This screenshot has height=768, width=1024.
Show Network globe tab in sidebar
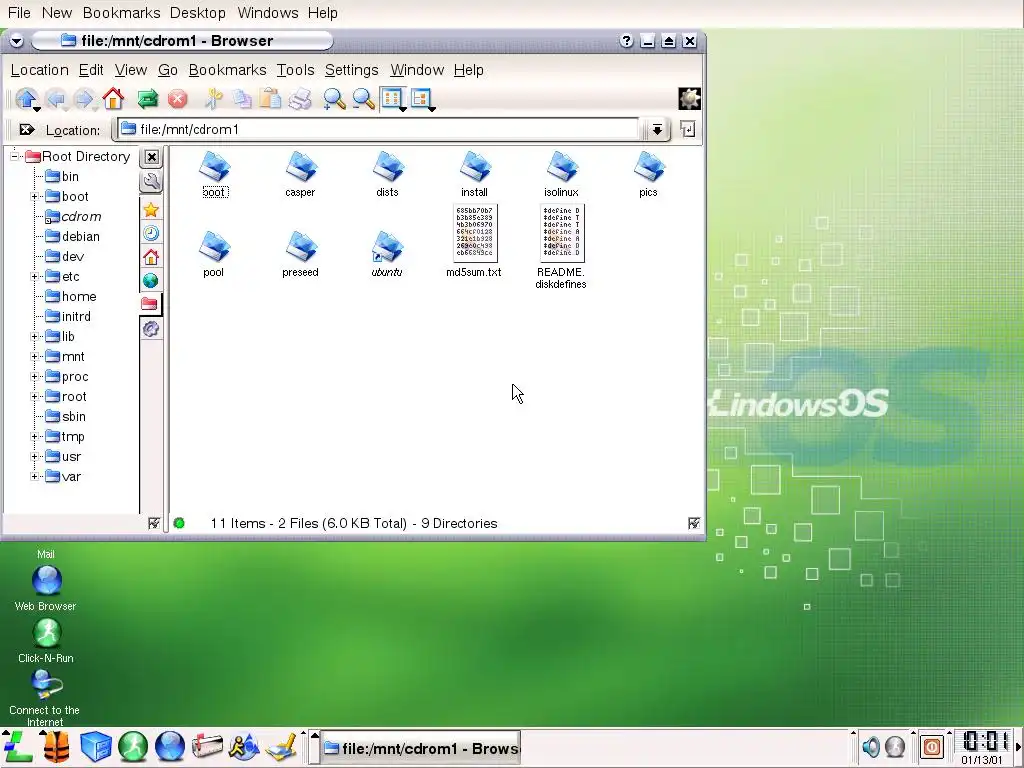click(x=151, y=280)
